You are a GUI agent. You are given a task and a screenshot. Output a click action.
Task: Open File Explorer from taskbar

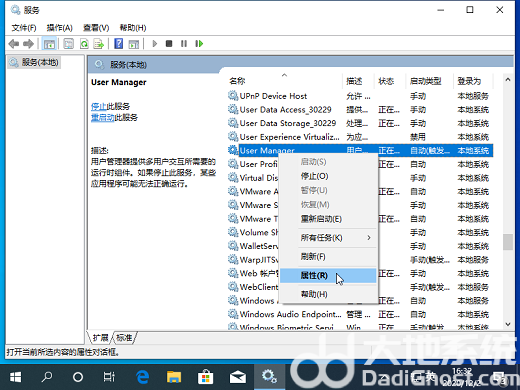[174, 377]
